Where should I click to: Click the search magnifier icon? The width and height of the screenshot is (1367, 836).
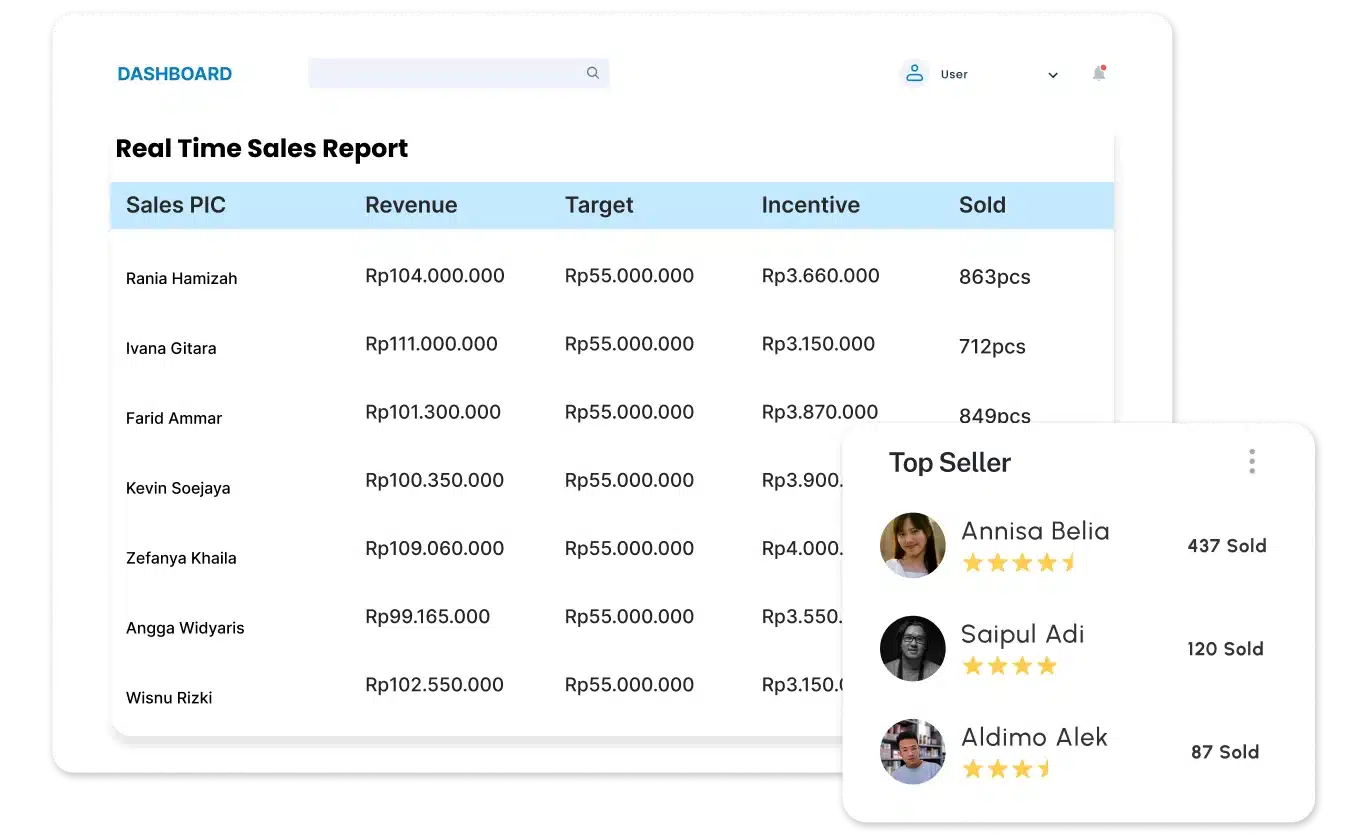click(592, 73)
